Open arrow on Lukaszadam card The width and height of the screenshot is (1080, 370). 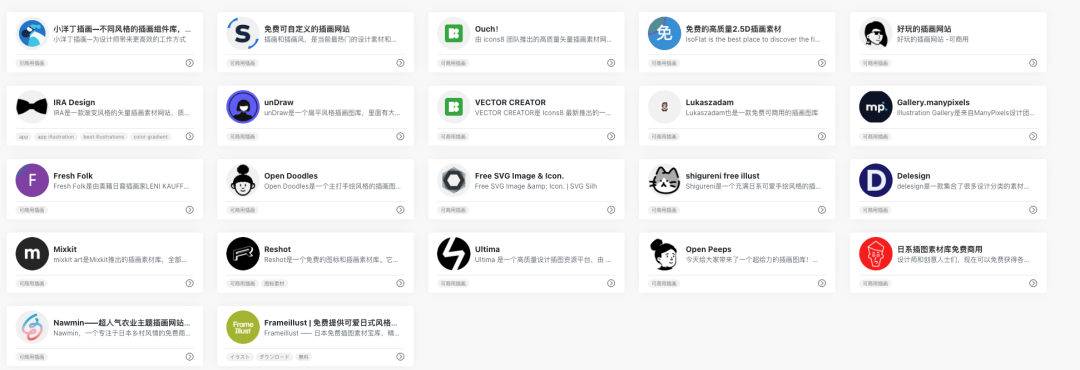822,136
